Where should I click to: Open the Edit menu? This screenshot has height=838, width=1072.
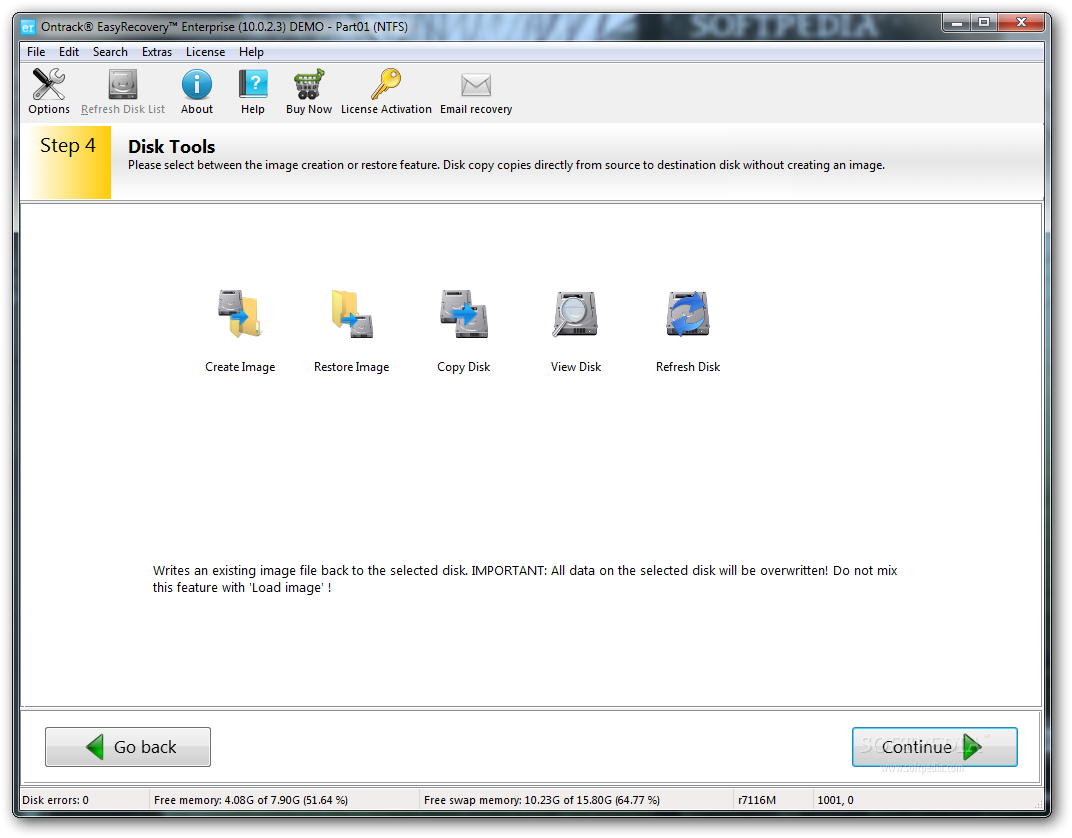68,52
